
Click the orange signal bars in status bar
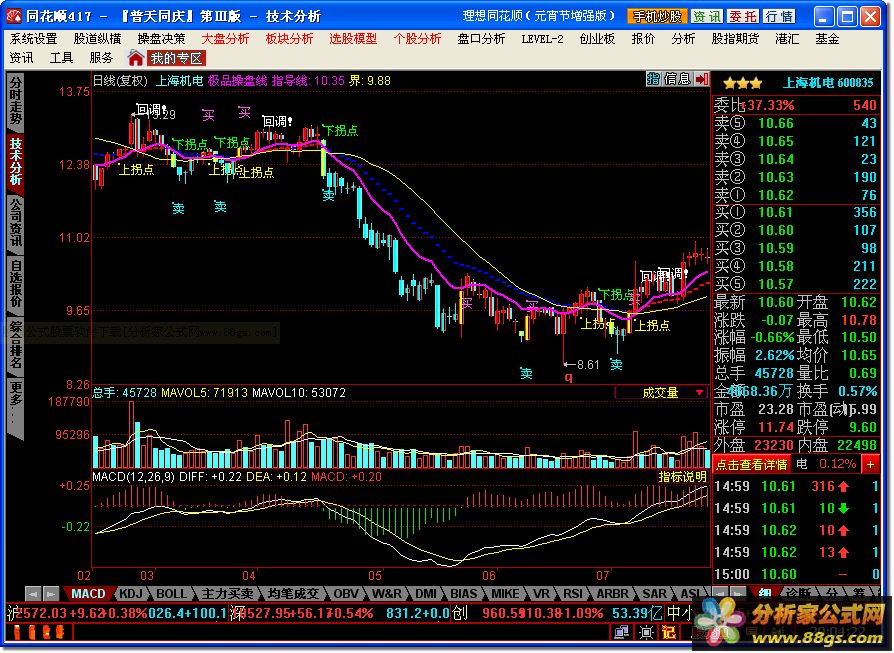[39, 632]
